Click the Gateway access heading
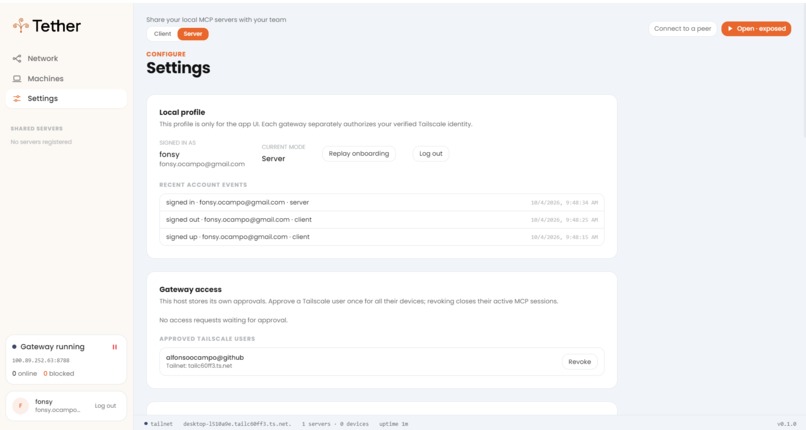 [190, 289]
